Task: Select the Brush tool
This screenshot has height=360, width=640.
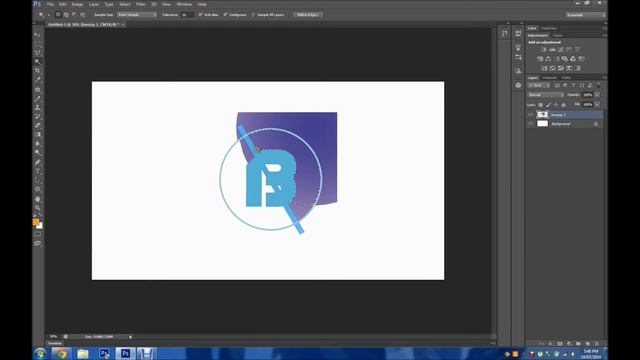Action: click(38, 98)
